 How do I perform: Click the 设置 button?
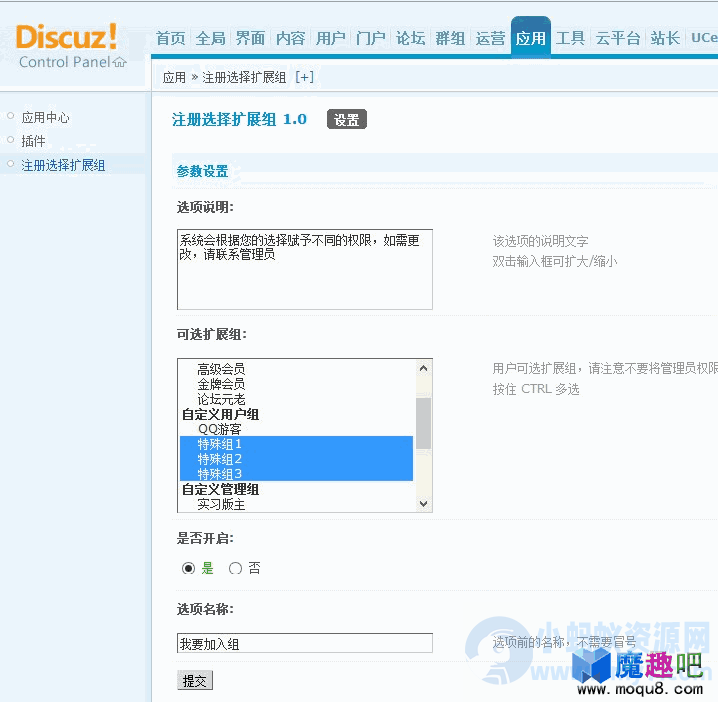pyautogui.click(x=347, y=120)
